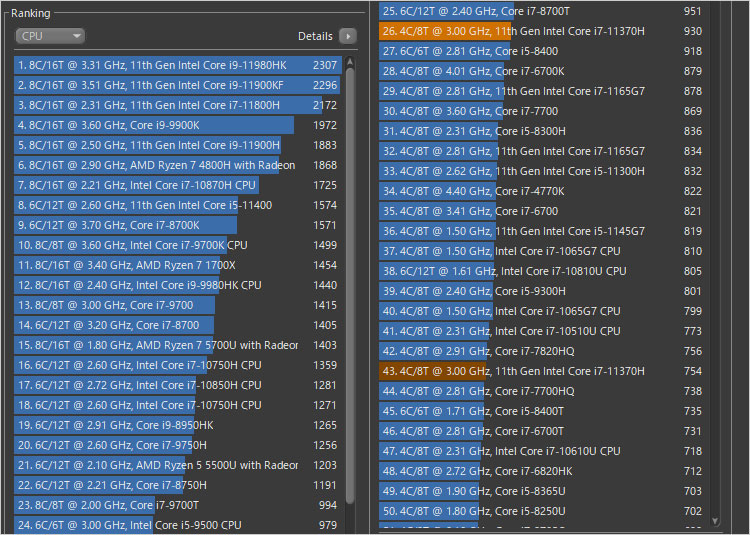The width and height of the screenshot is (750, 535).
Task: Select rank 18 Core i7-10750H row
Action: [x=178, y=405]
